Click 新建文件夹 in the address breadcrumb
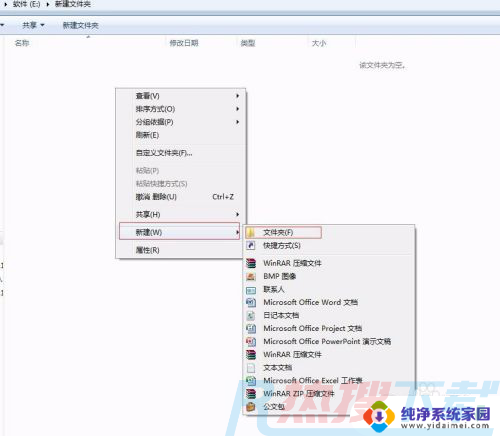This screenshot has height=436, width=500. pos(73,4)
